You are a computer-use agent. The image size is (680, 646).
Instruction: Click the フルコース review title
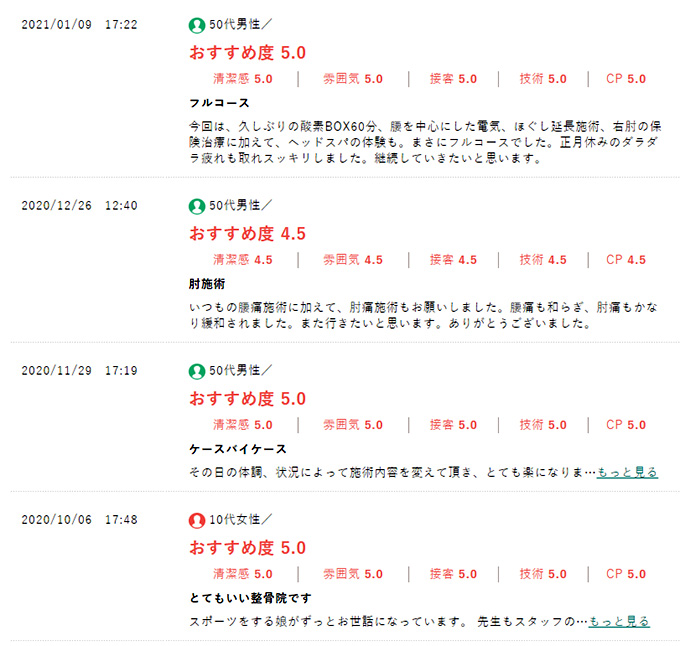[x=219, y=103]
